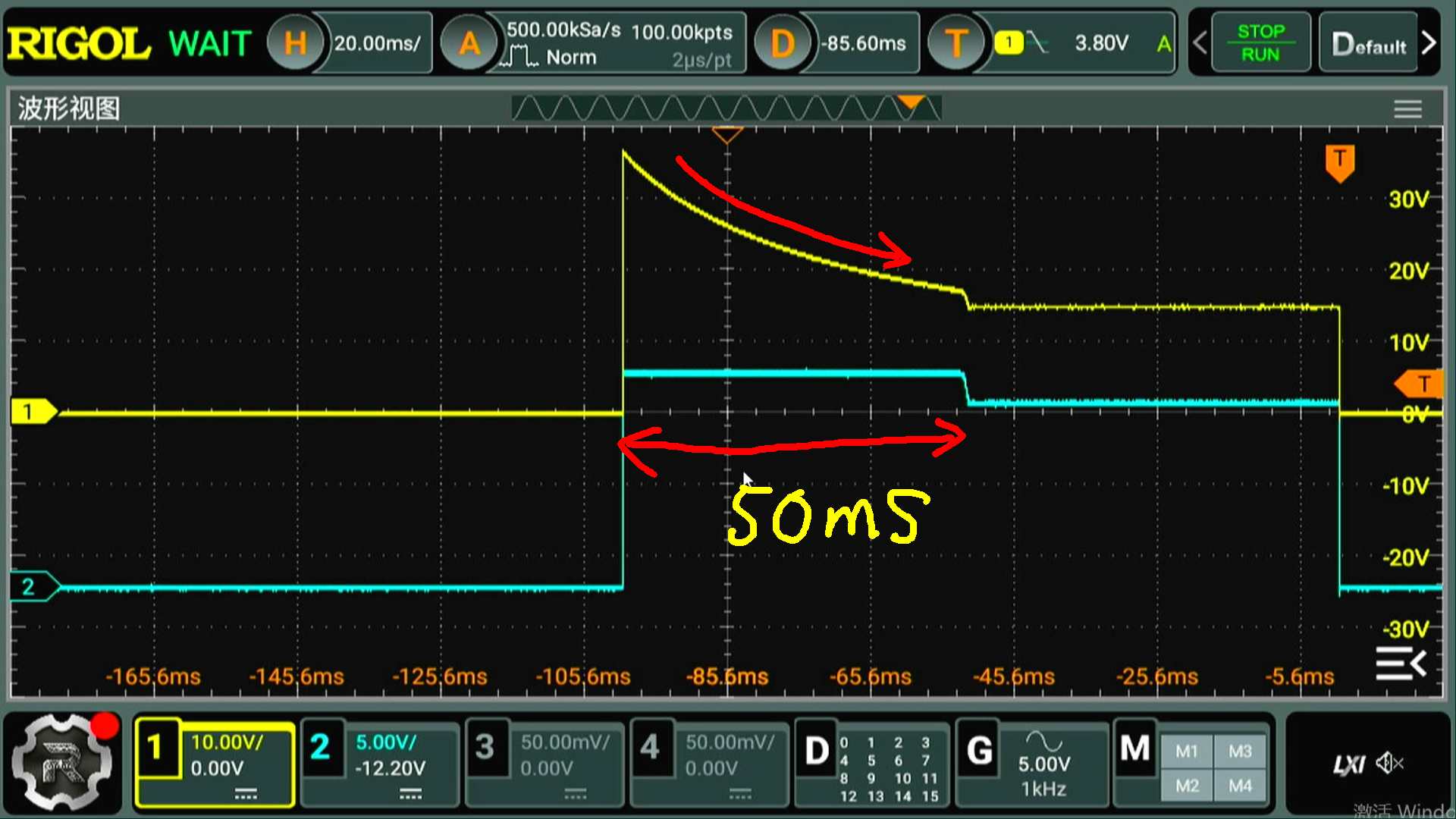Open the orange T trigger settings icon
This screenshot has width=1456, height=819.
pos(956,44)
